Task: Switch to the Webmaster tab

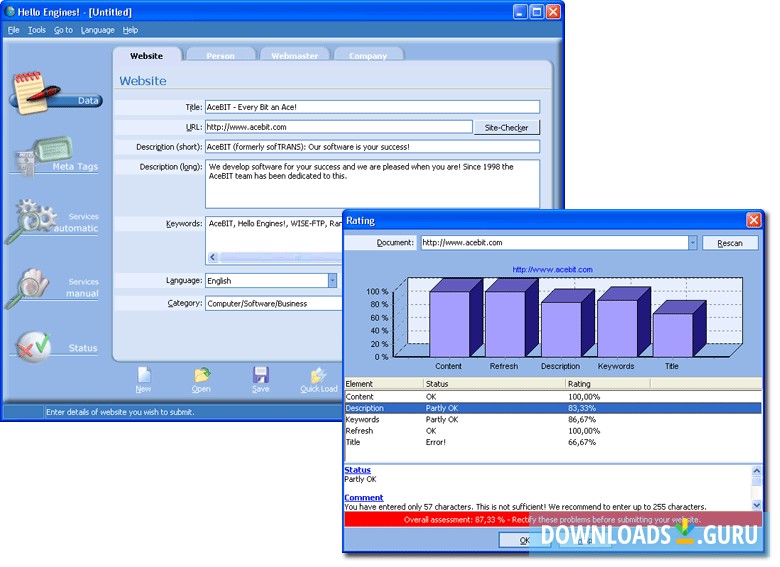Action: point(294,55)
